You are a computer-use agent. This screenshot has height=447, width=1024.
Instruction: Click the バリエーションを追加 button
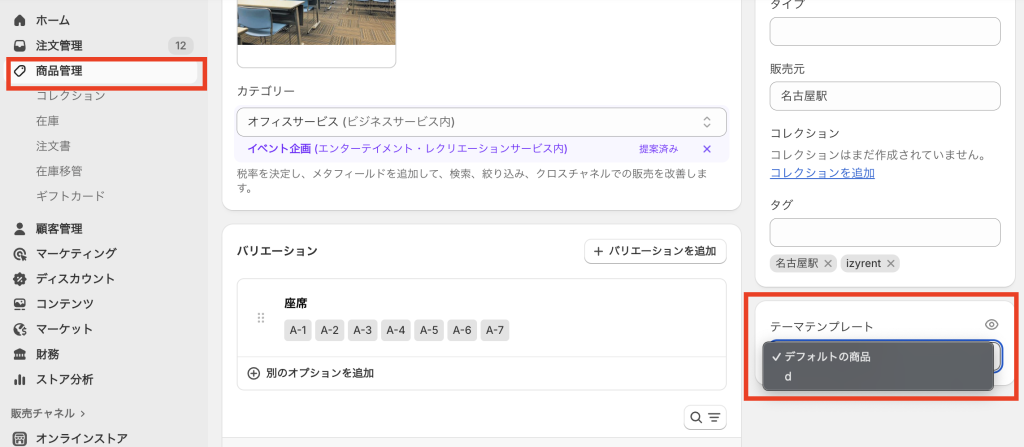point(655,252)
